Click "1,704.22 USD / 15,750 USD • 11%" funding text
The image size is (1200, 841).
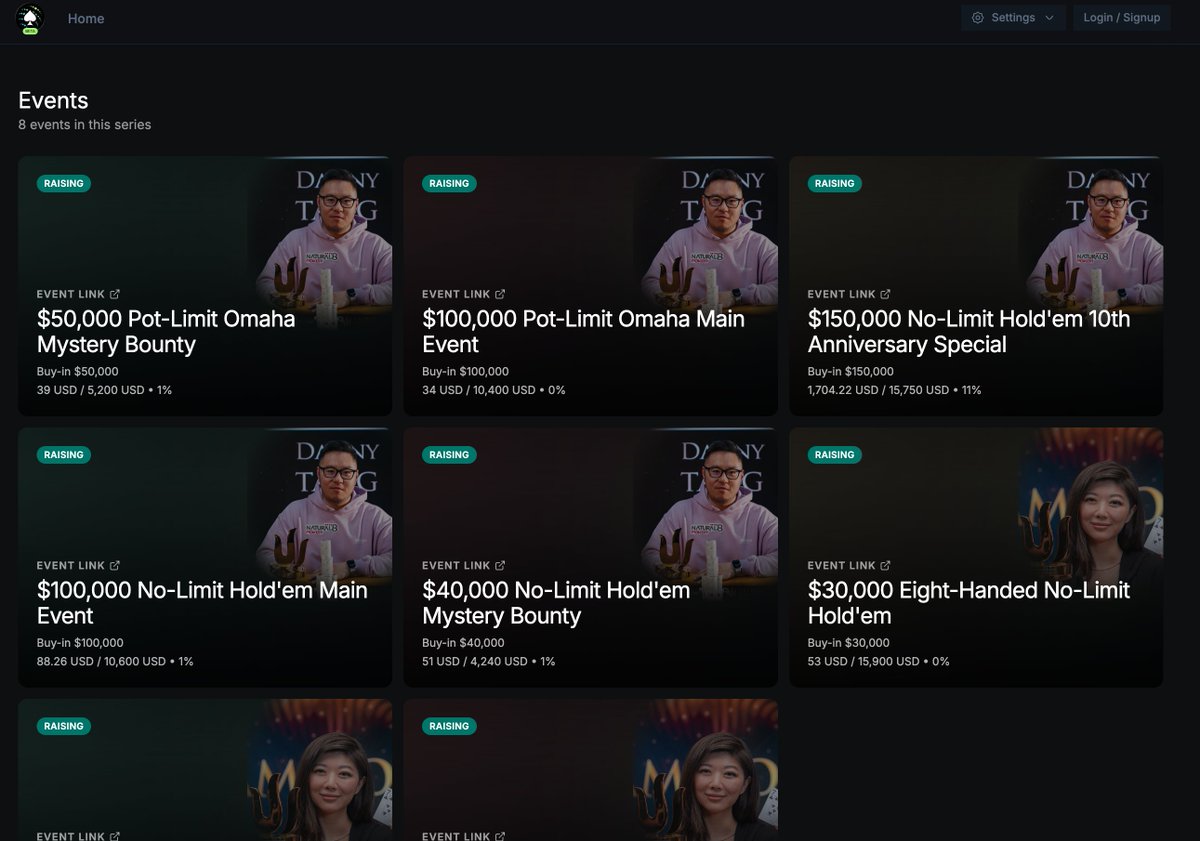(x=895, y=390)
